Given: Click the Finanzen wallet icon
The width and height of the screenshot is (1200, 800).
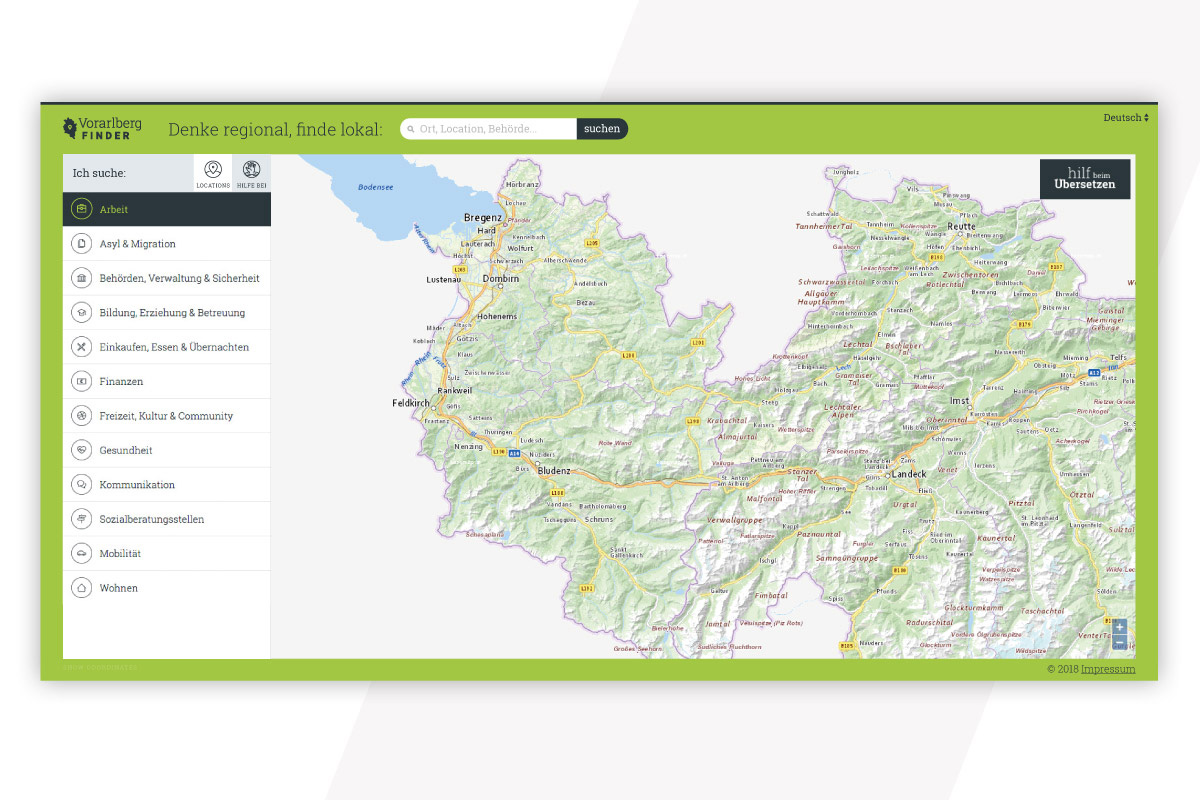Looking at the screenshot, I should click(x=84, y=381).
